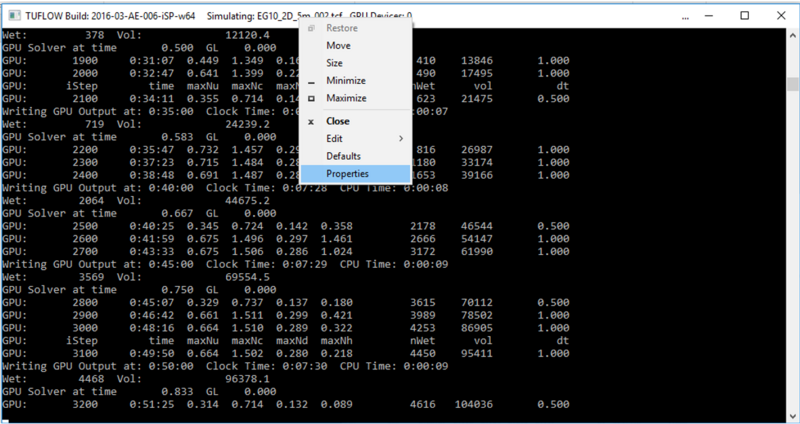Click the ellipsis in the title bar

click(685, 18)
